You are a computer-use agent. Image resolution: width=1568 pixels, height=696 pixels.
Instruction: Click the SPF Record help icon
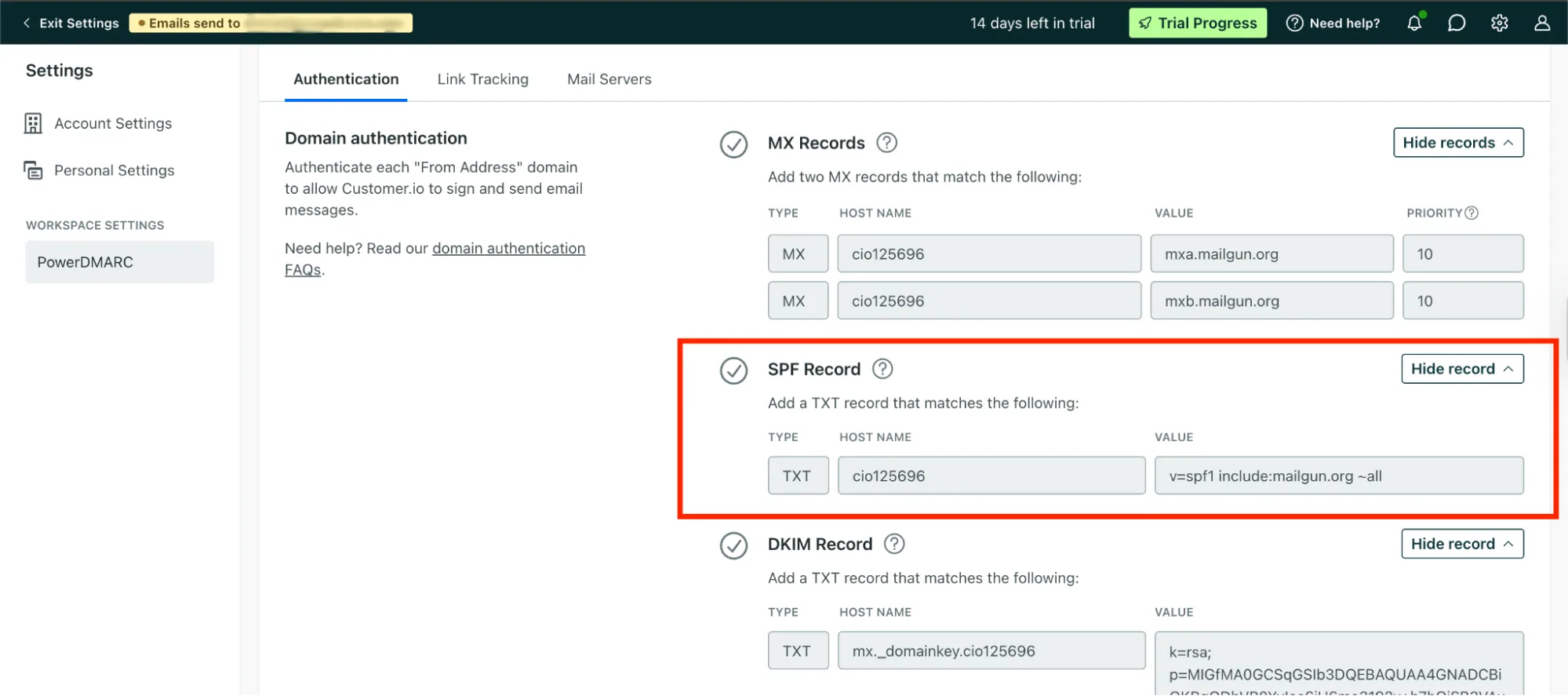pyautogui.click(x=882, y=369)
